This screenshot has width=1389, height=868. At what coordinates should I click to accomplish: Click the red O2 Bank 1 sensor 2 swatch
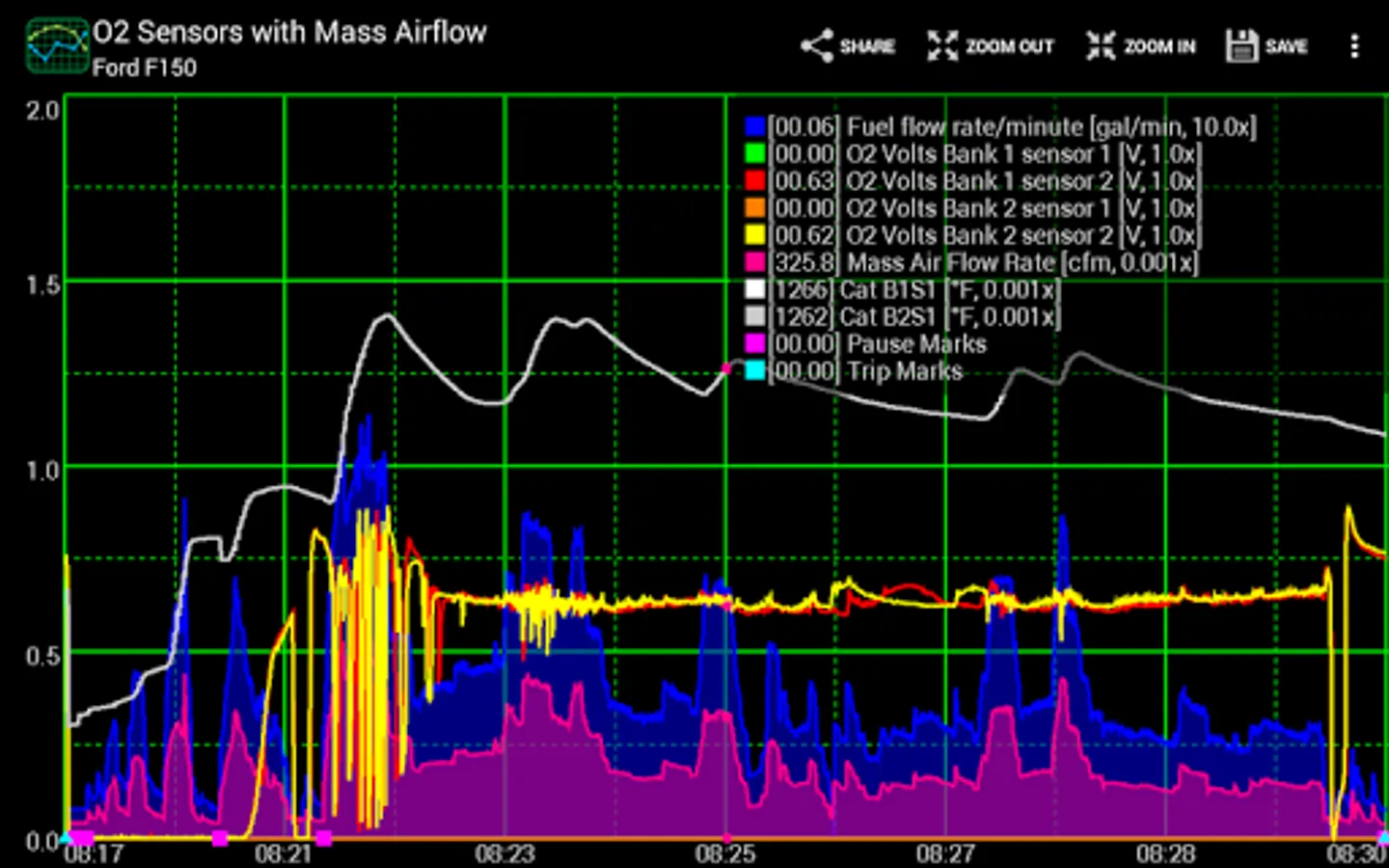point(755,181)
